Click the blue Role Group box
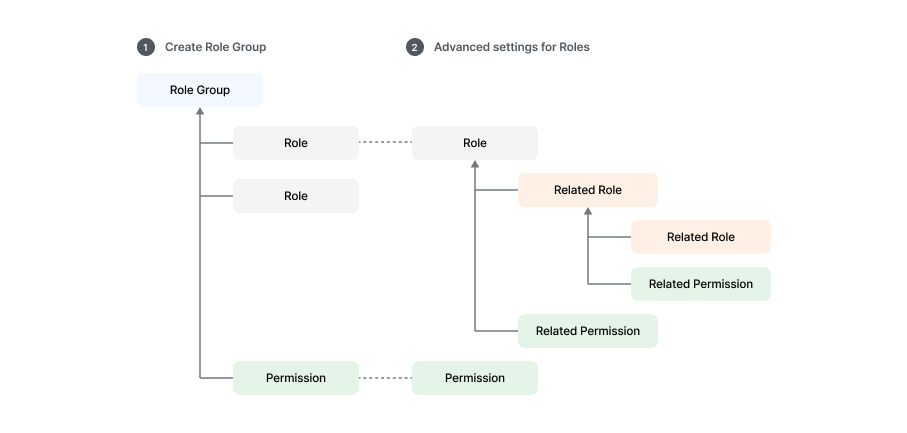 200,90
